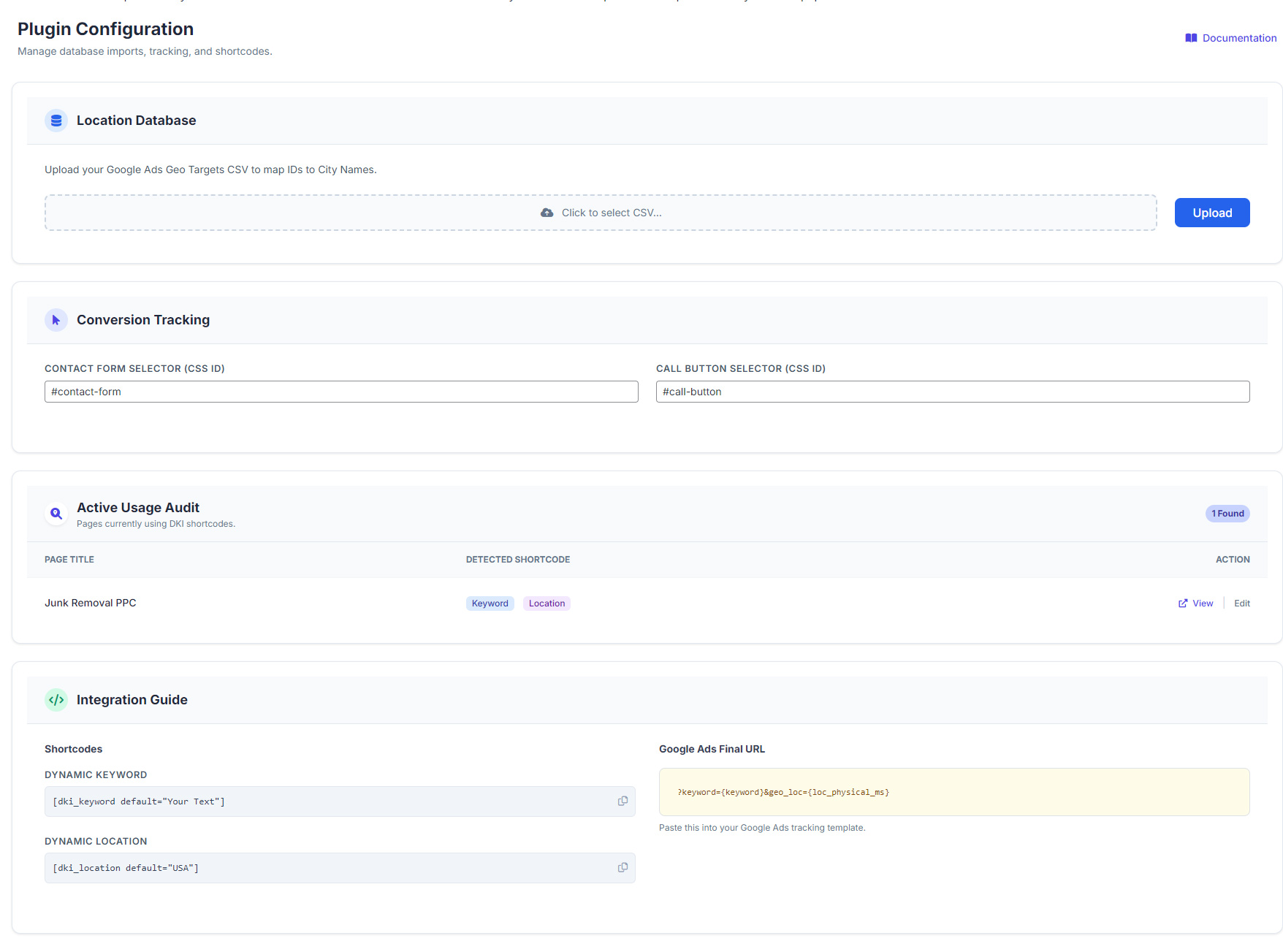Click the cloud upload icon
Viewport: 1283px width, 952px height.
pyautogui.click(x=547, y=213)
